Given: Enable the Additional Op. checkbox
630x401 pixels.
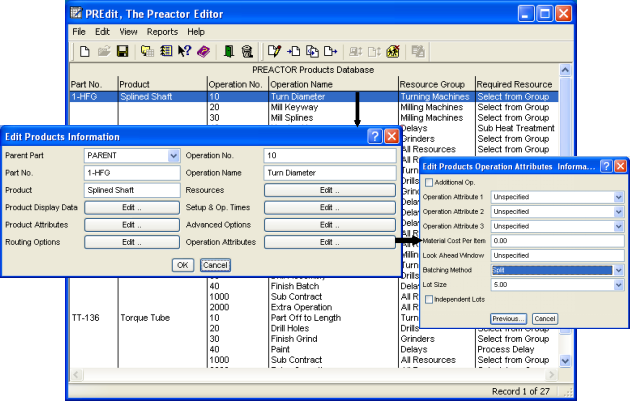Looking at the screenshot, I should (429, 182).
